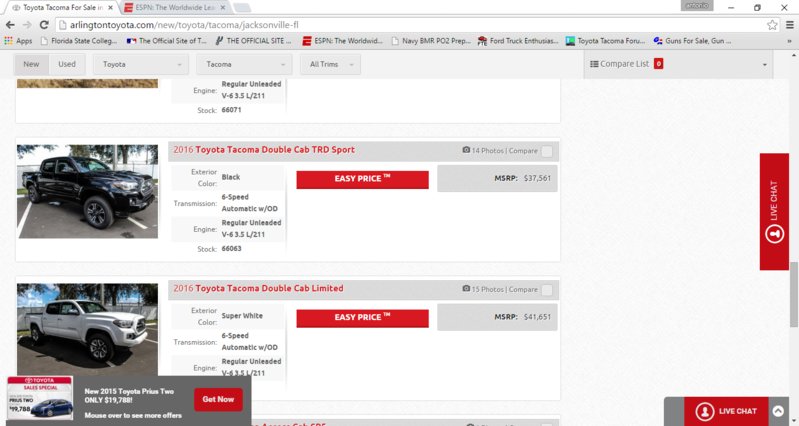Open THE OFFICIAL SITE bookmark
799x426 pixels.
pos(253,41)
